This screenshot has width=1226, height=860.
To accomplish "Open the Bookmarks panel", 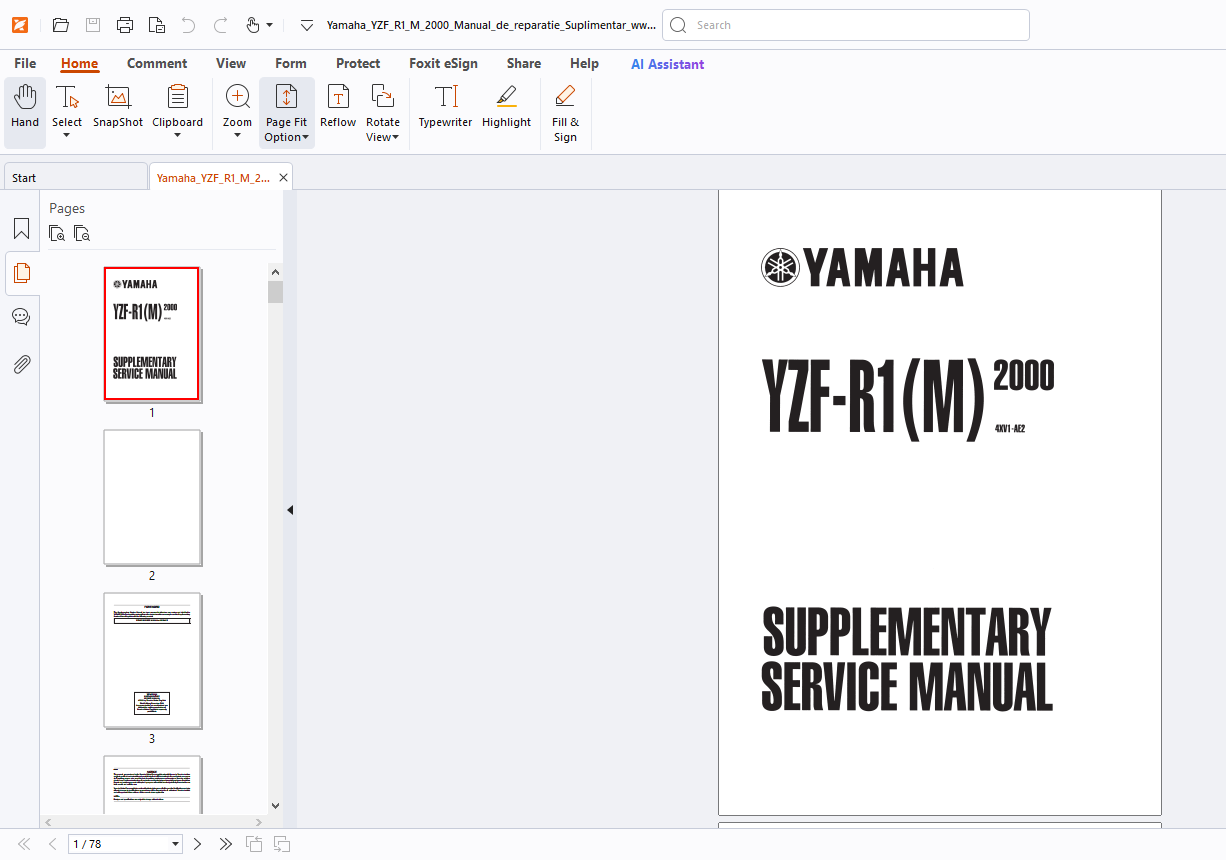I will [21, 229].
